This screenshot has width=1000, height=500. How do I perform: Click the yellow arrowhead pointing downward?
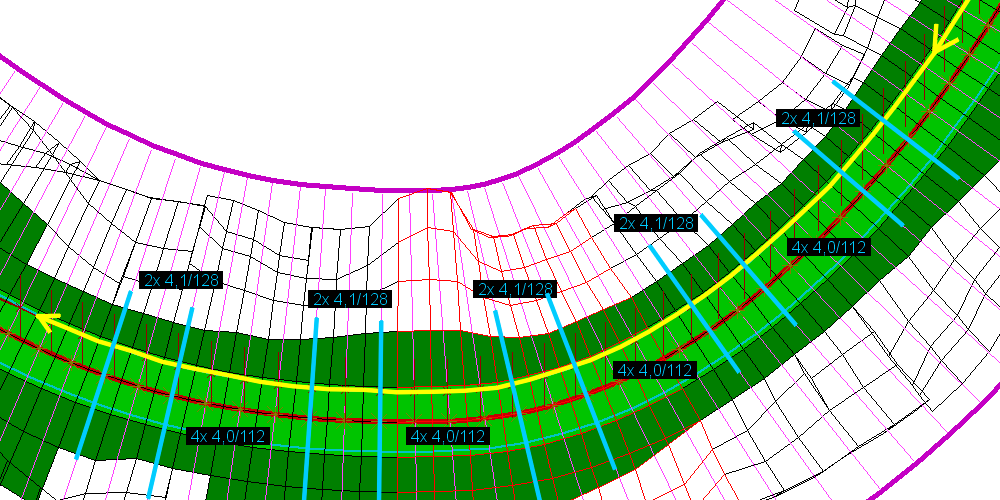pos(944,40)
